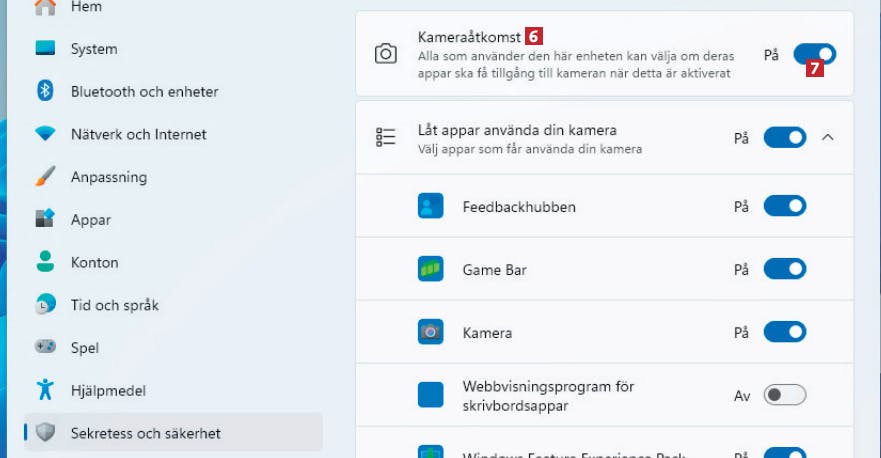Click the Hjälpmedel accessibility icon

tap(45, 389)
